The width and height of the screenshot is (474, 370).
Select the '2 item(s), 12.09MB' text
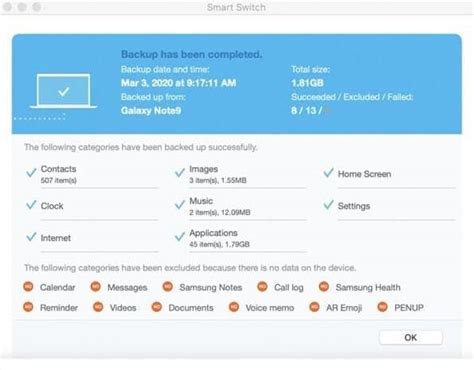(x=220, y=212)
